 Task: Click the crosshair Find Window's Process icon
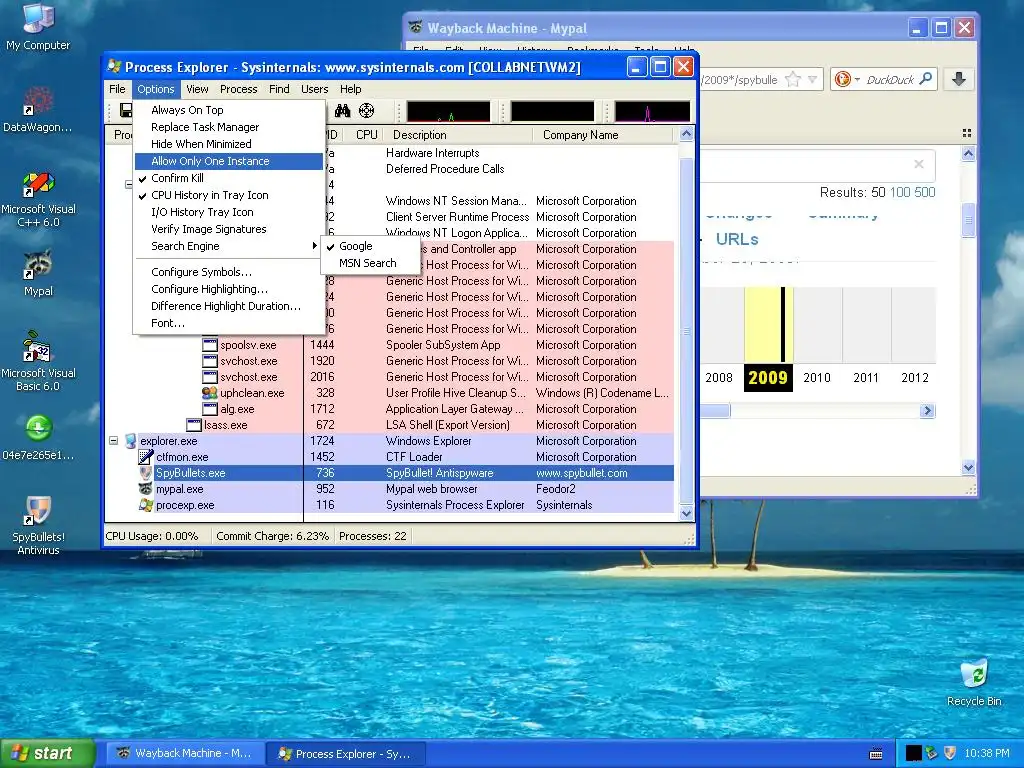pyautogui.click(x=366, y=111)
